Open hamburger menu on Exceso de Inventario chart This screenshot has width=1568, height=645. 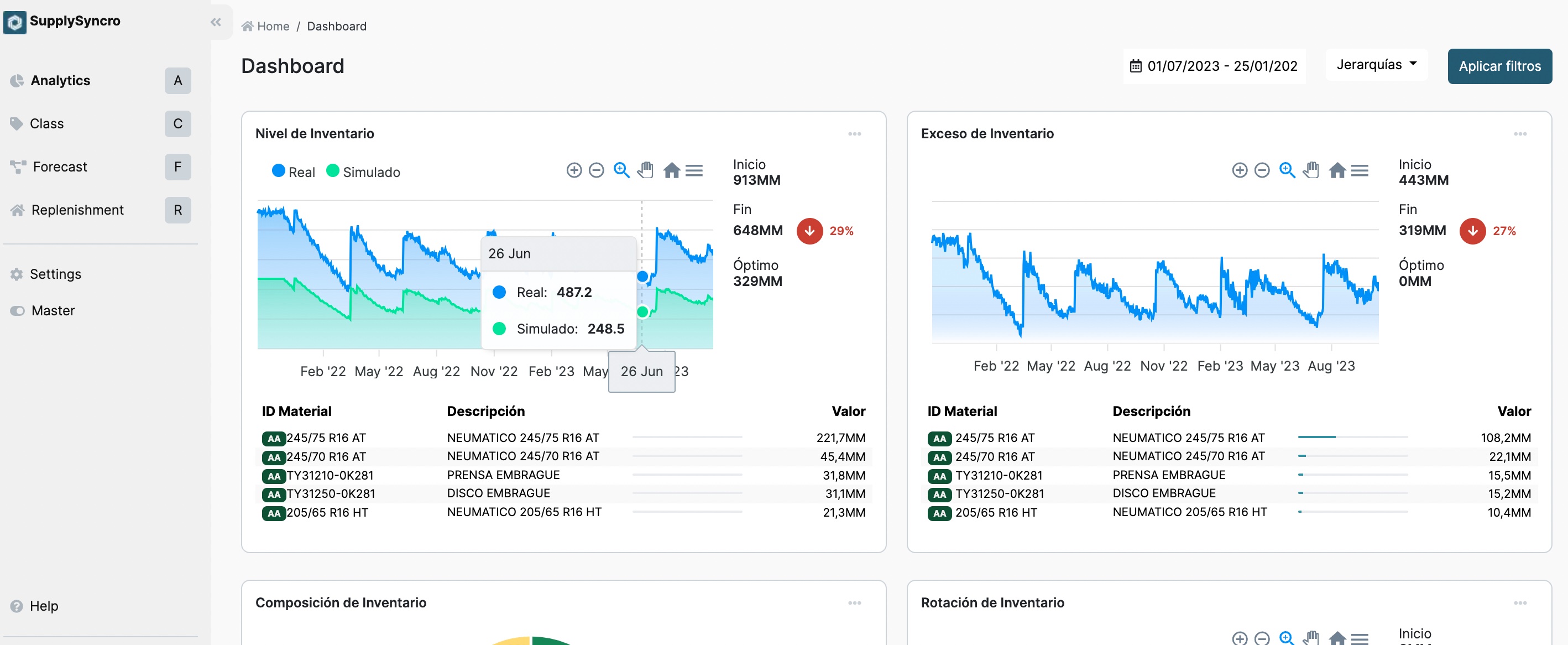pos(1359,170)
